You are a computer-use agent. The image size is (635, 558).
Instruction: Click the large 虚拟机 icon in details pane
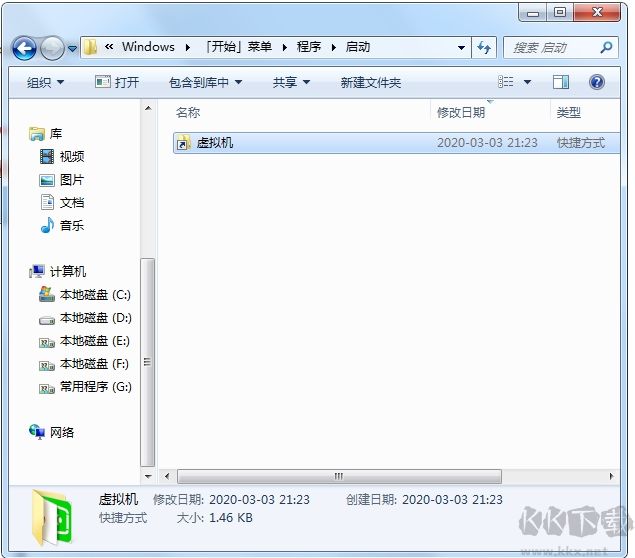pyautogui.click(x=52, y=518)
